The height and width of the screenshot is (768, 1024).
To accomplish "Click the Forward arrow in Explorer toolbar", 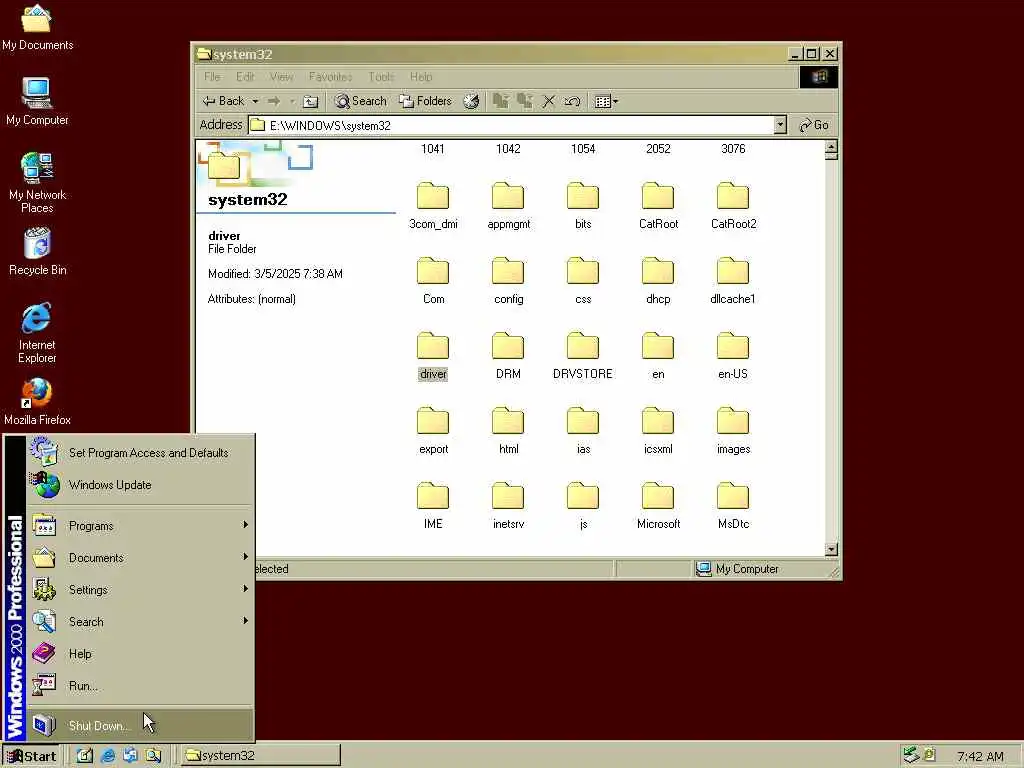I will pyautogui.click(x=274, y=101).
